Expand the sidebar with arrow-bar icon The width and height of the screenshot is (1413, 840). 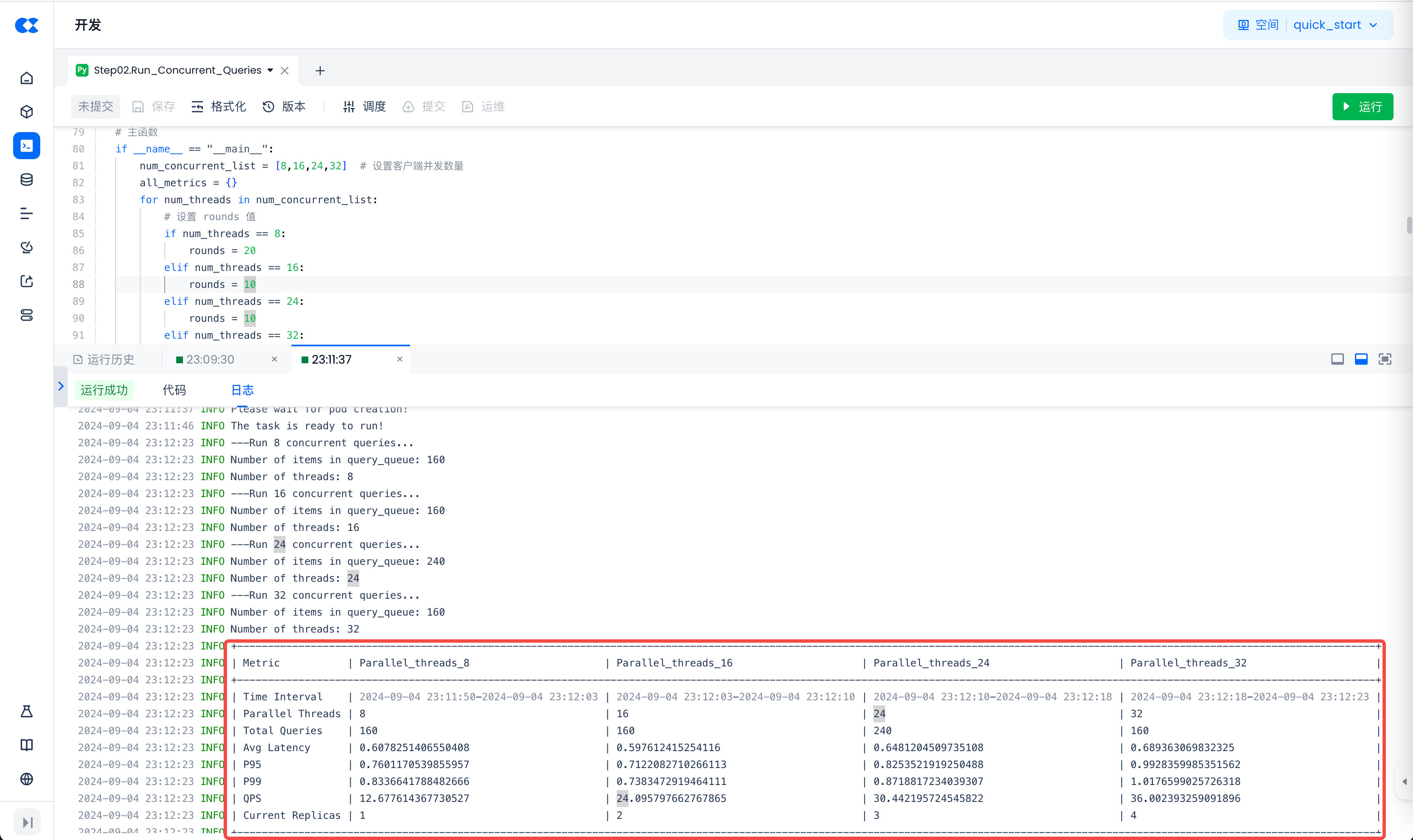[x=27, y=822]
